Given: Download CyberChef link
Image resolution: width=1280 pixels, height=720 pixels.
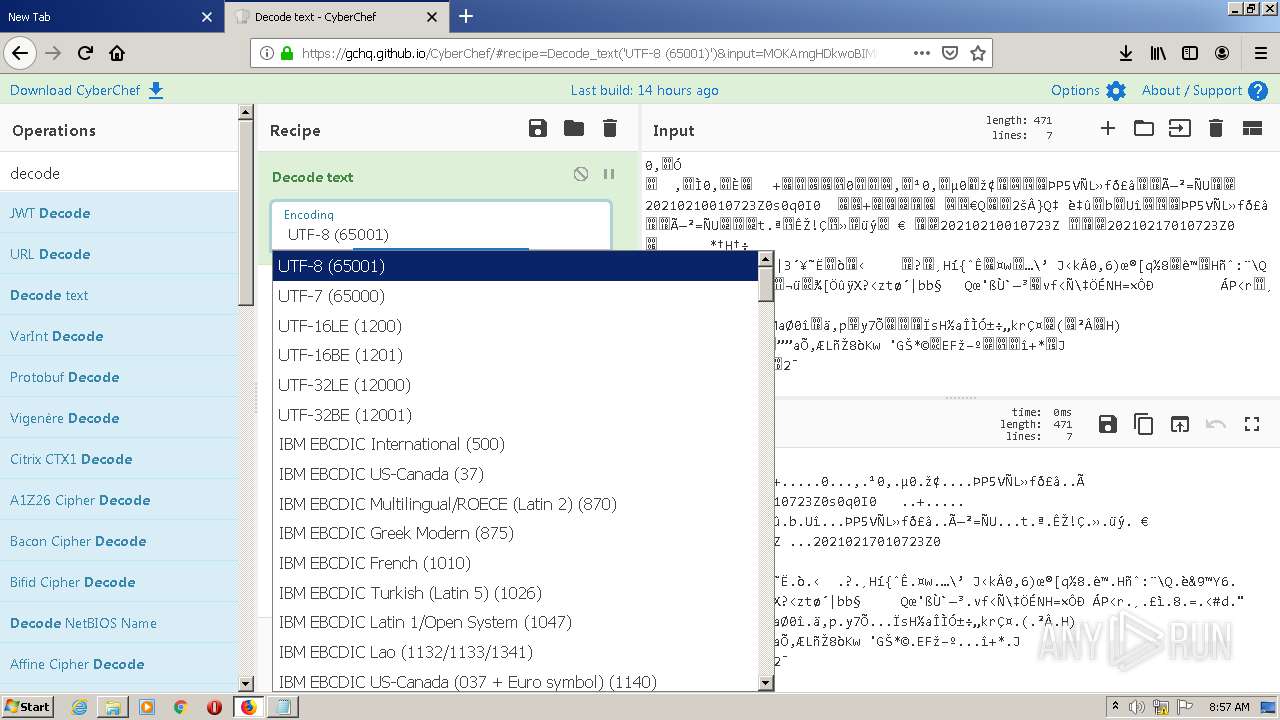Looking at the screenshot, I should click(87, 90).
